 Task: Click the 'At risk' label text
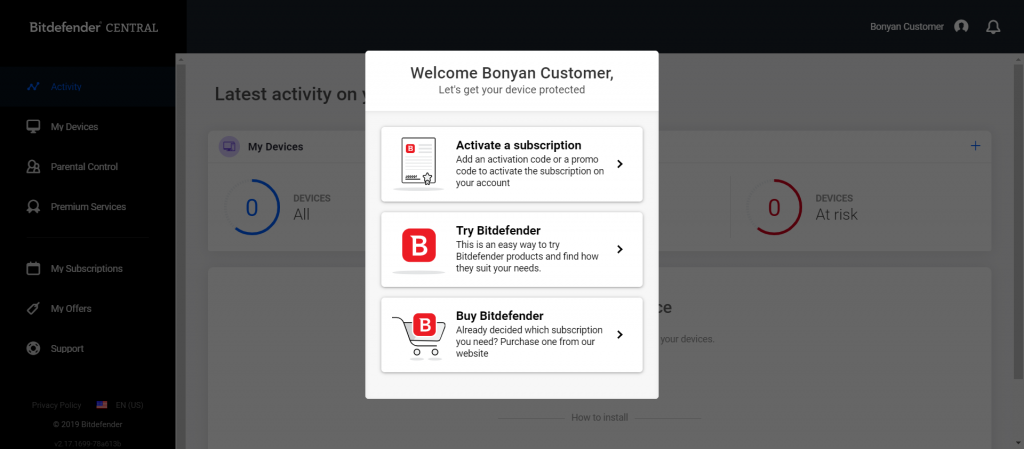click(837, 215)
